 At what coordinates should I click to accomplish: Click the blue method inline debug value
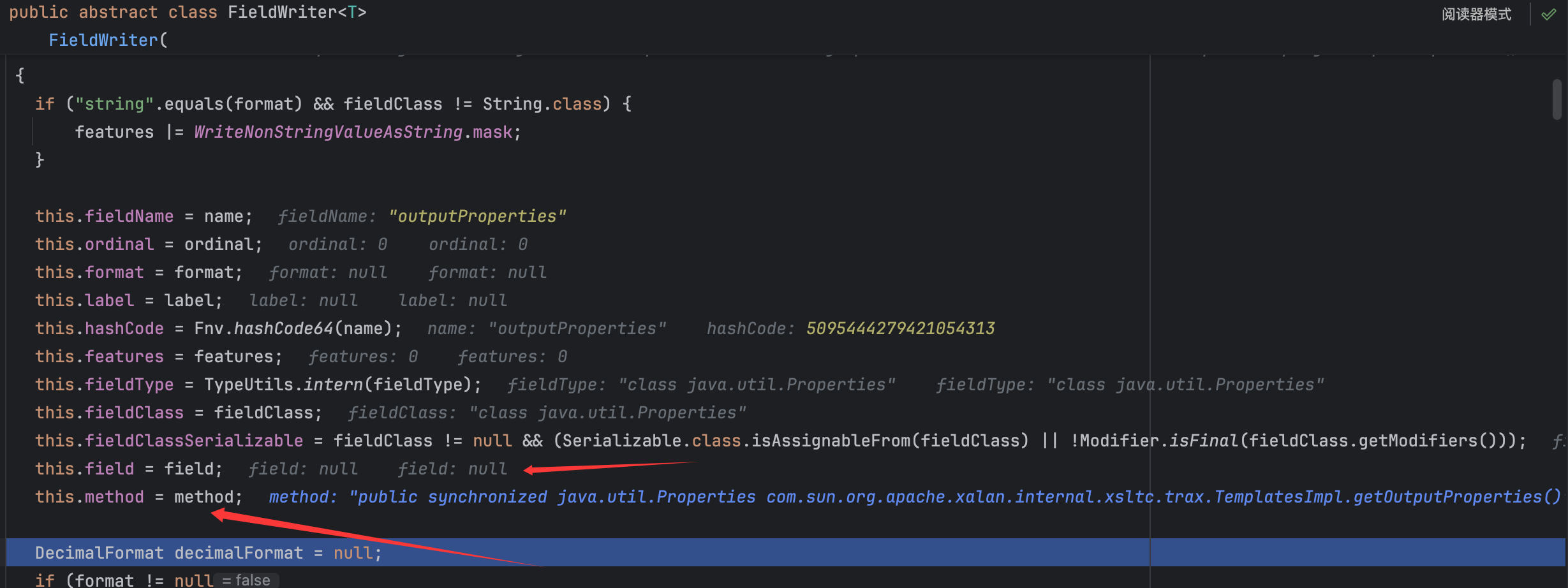tap(912, 497)
